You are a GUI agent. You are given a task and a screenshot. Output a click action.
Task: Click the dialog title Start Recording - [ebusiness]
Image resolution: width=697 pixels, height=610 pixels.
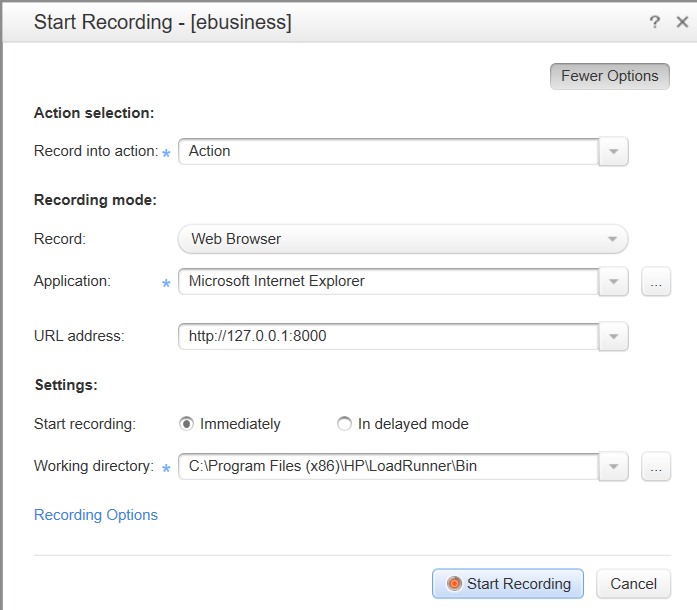click(x=163, y=22)
